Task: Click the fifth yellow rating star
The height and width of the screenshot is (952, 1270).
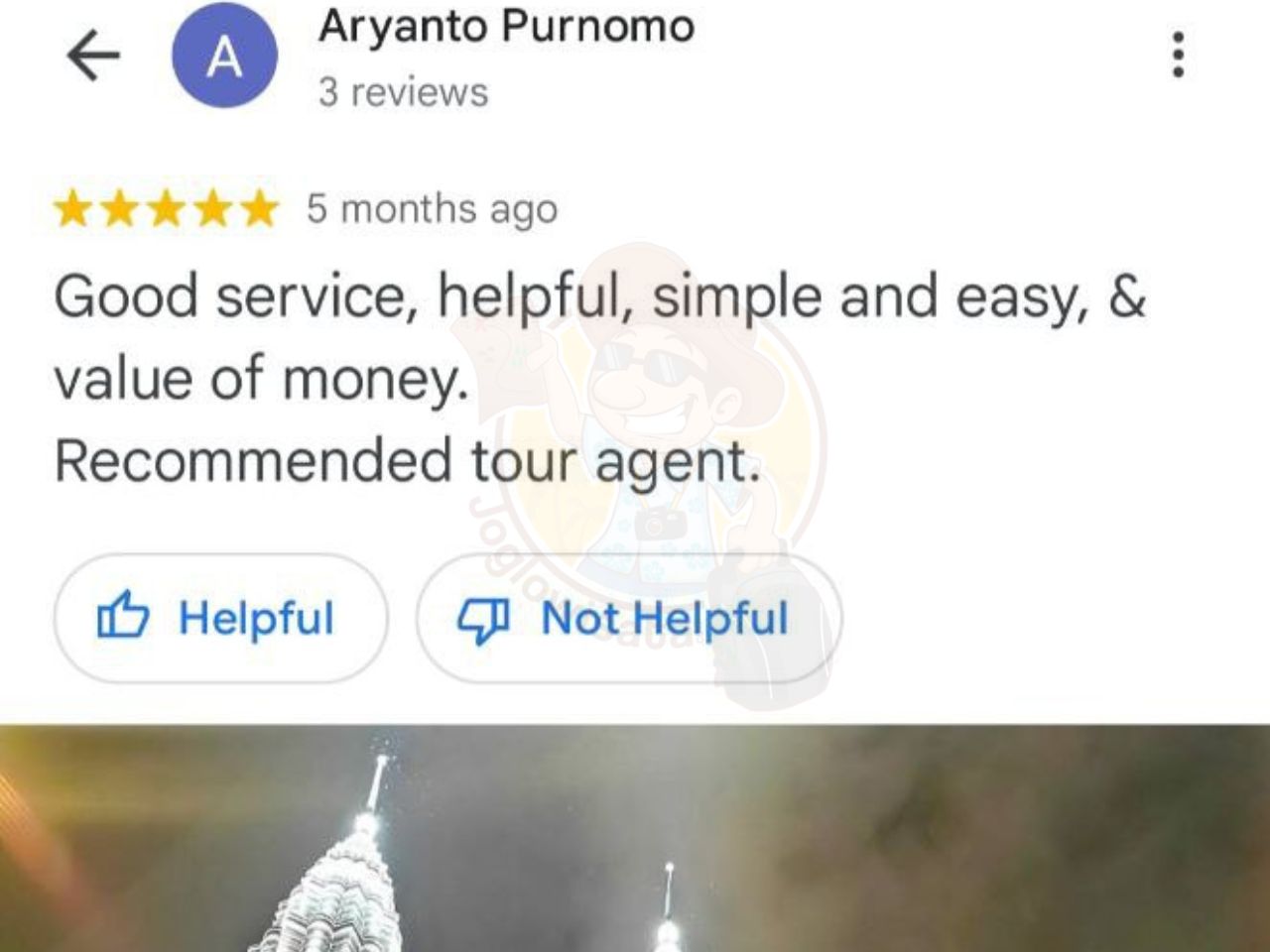Action: tap(259, 209)
